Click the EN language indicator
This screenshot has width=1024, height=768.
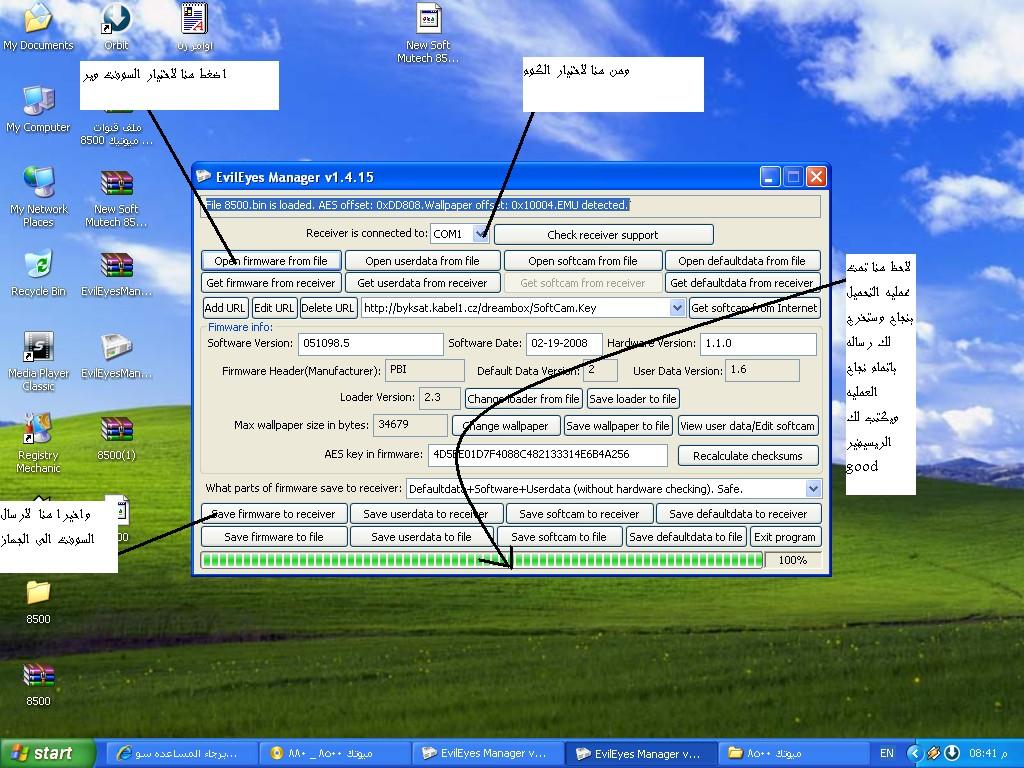pos(886,754)
